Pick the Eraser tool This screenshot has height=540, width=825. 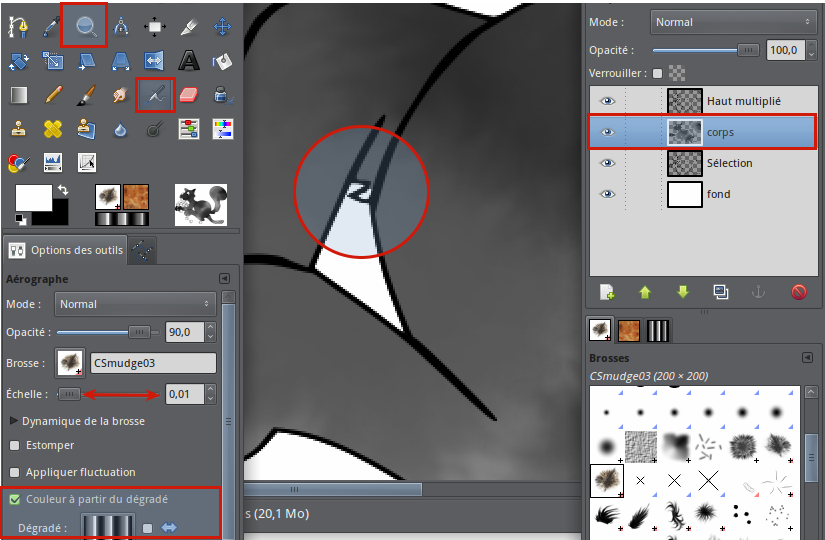click(x=189, y=95)
